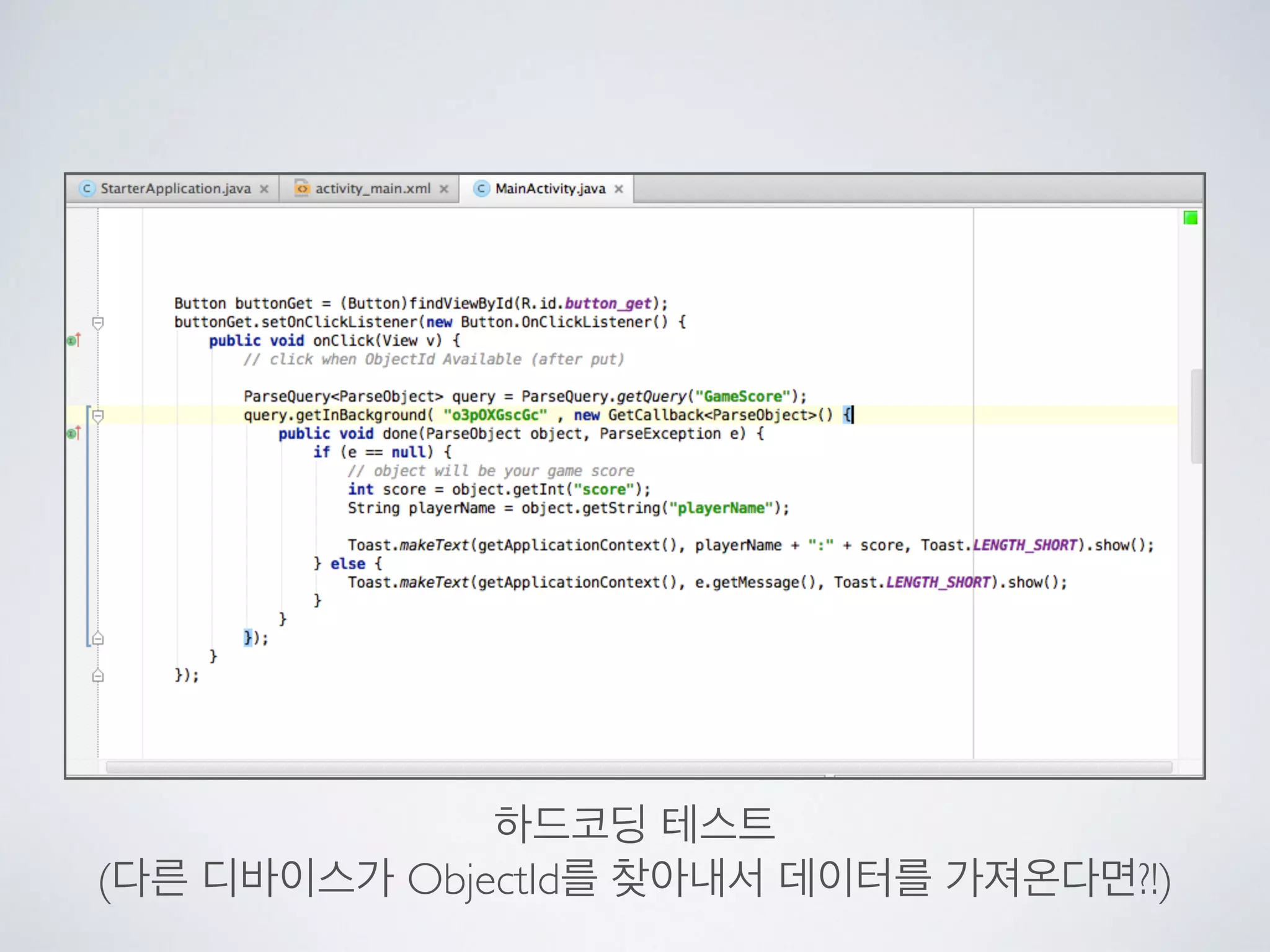The height and width of the screenshot is (952, 1270).
Task: Click the comment 'object will be your game score'
Action: coord(491,471)
